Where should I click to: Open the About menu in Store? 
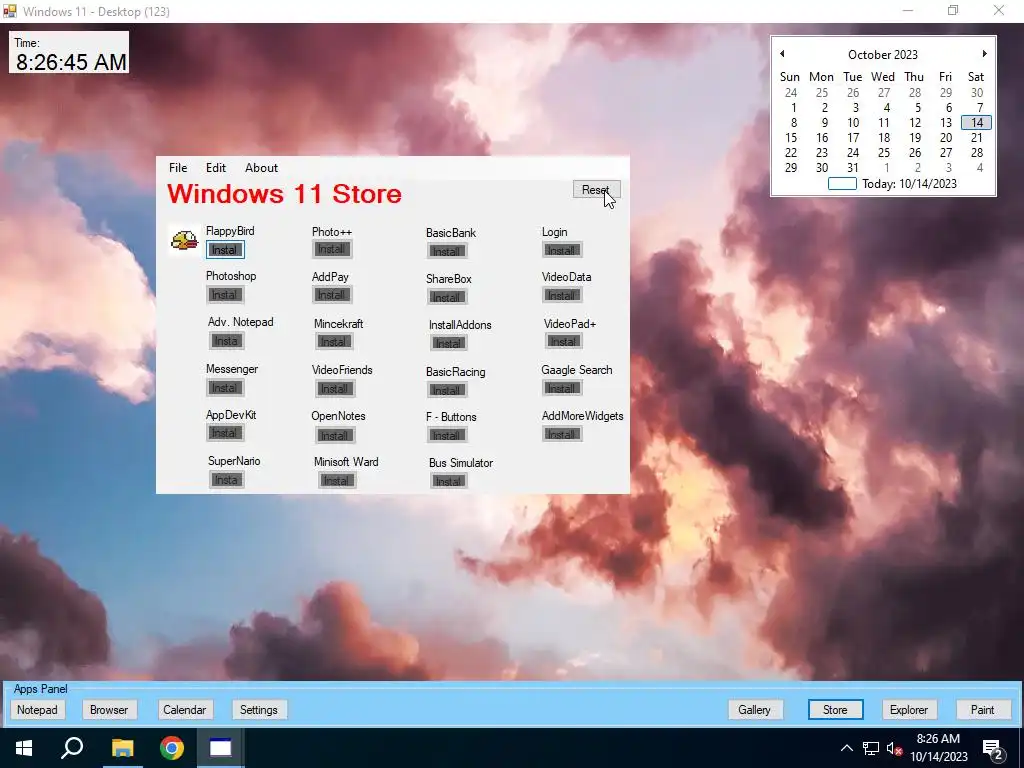pyautogui.click(x=261, y=168)
